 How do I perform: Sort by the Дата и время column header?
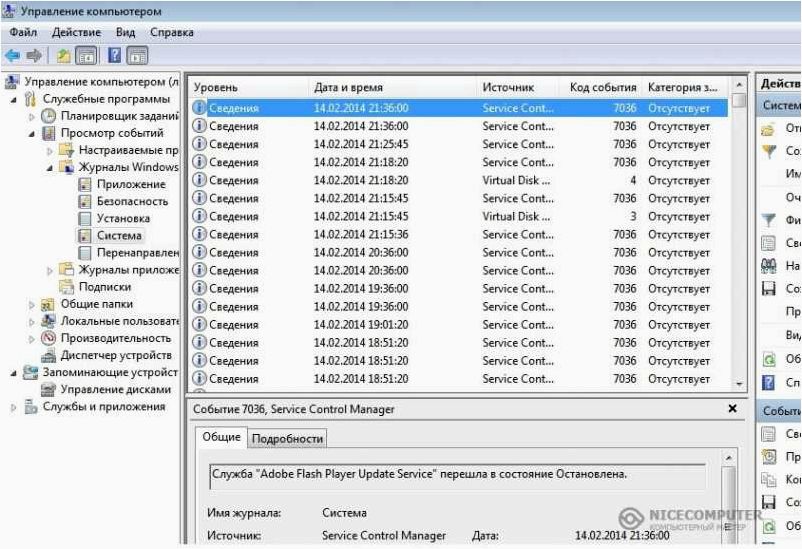pos(348,87)
